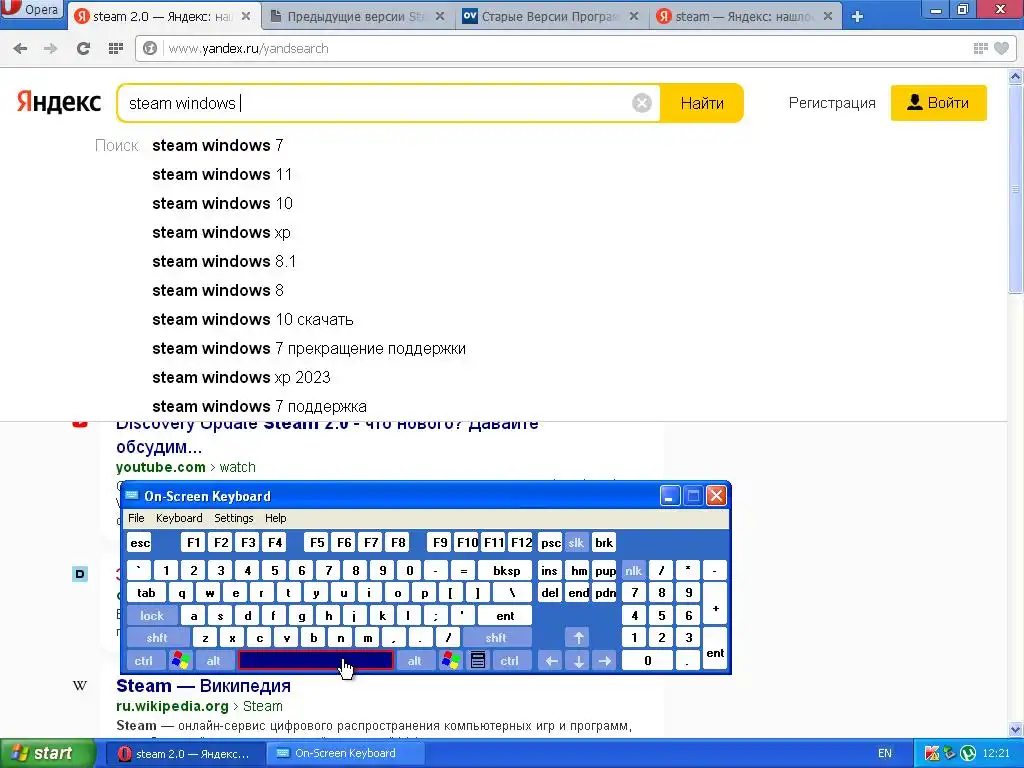
Task: Click the site info globe icon in address bar
Action: click(150, 48)
